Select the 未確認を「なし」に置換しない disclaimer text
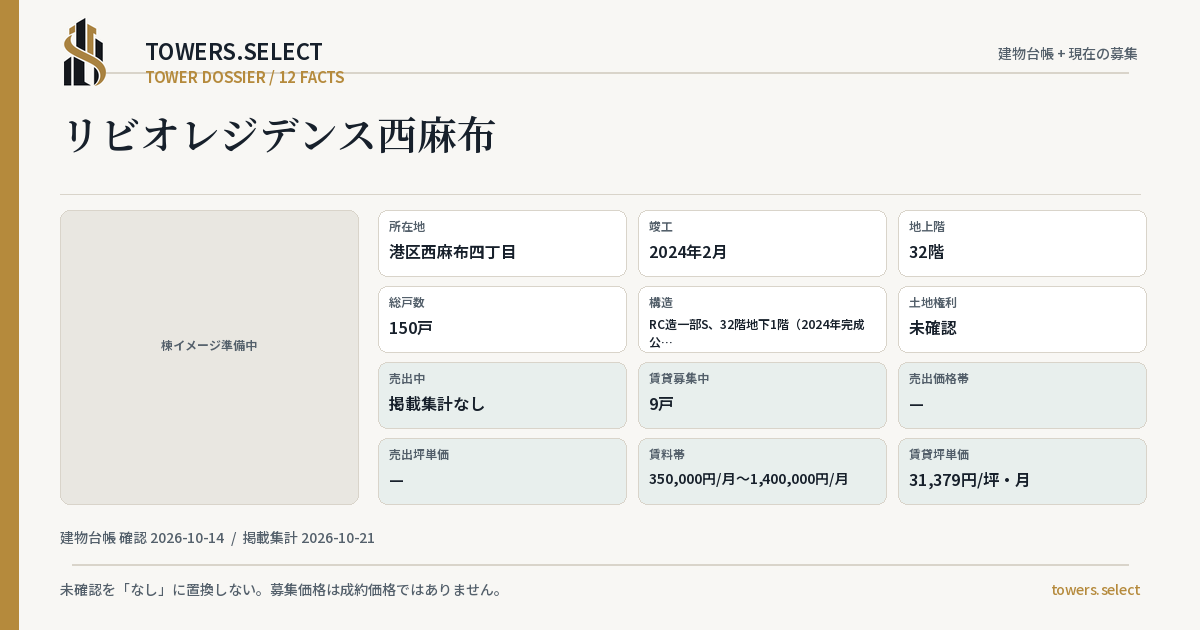This screenshot has width=1200, height=630. [x=281, y=590]
